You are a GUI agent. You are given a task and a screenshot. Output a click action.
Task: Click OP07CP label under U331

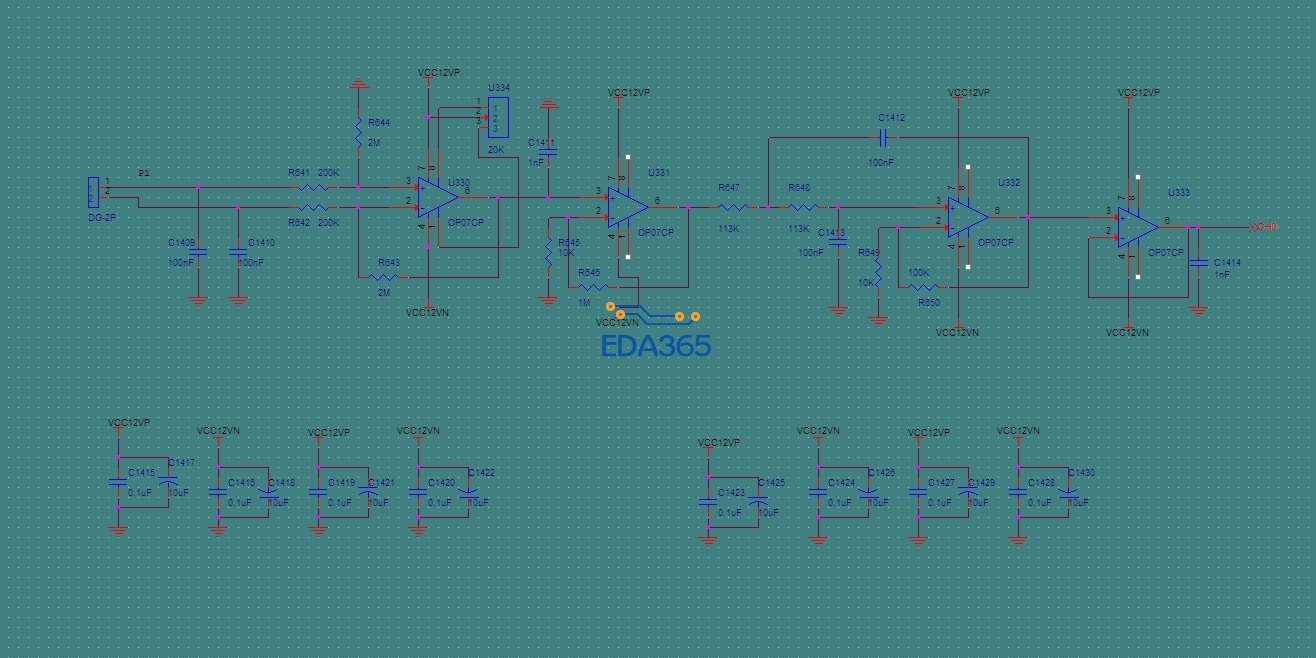[656, 233]
